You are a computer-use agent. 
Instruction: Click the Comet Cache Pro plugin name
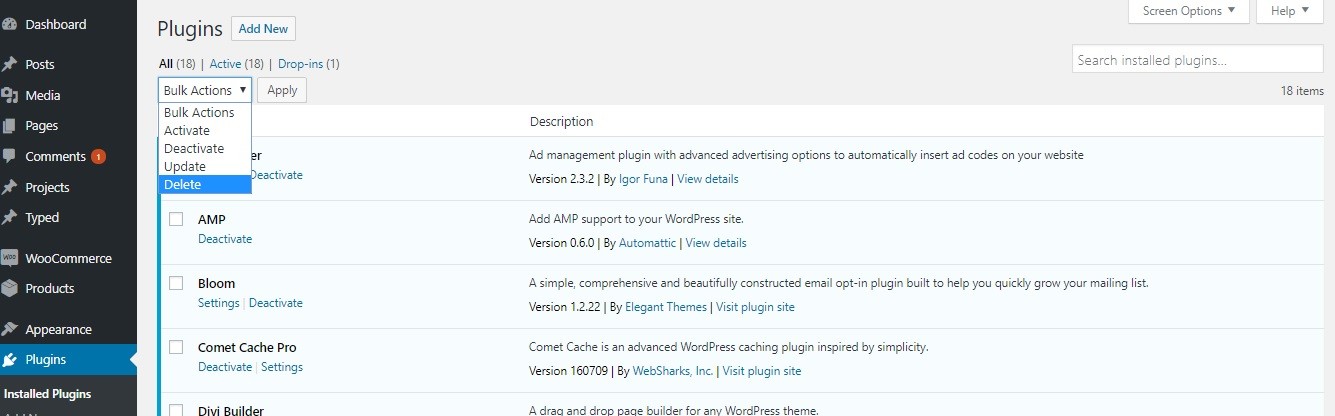(x=247, y=347)
